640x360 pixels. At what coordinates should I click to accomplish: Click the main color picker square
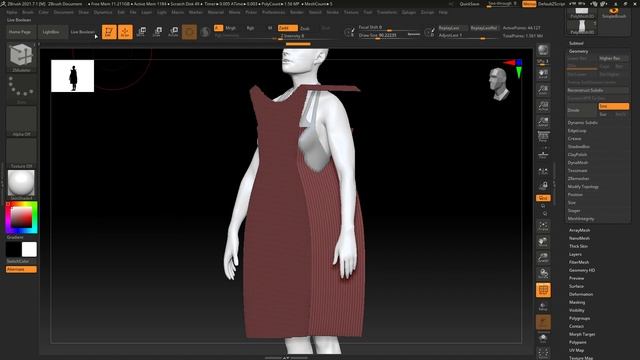(21, 217)
